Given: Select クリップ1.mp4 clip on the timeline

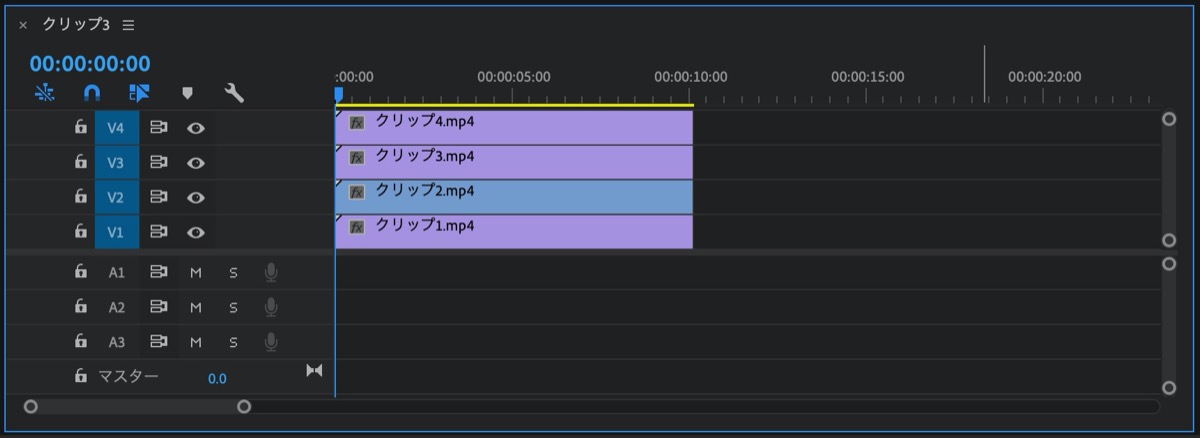Looking at the screenshot, I should [514, 231].
